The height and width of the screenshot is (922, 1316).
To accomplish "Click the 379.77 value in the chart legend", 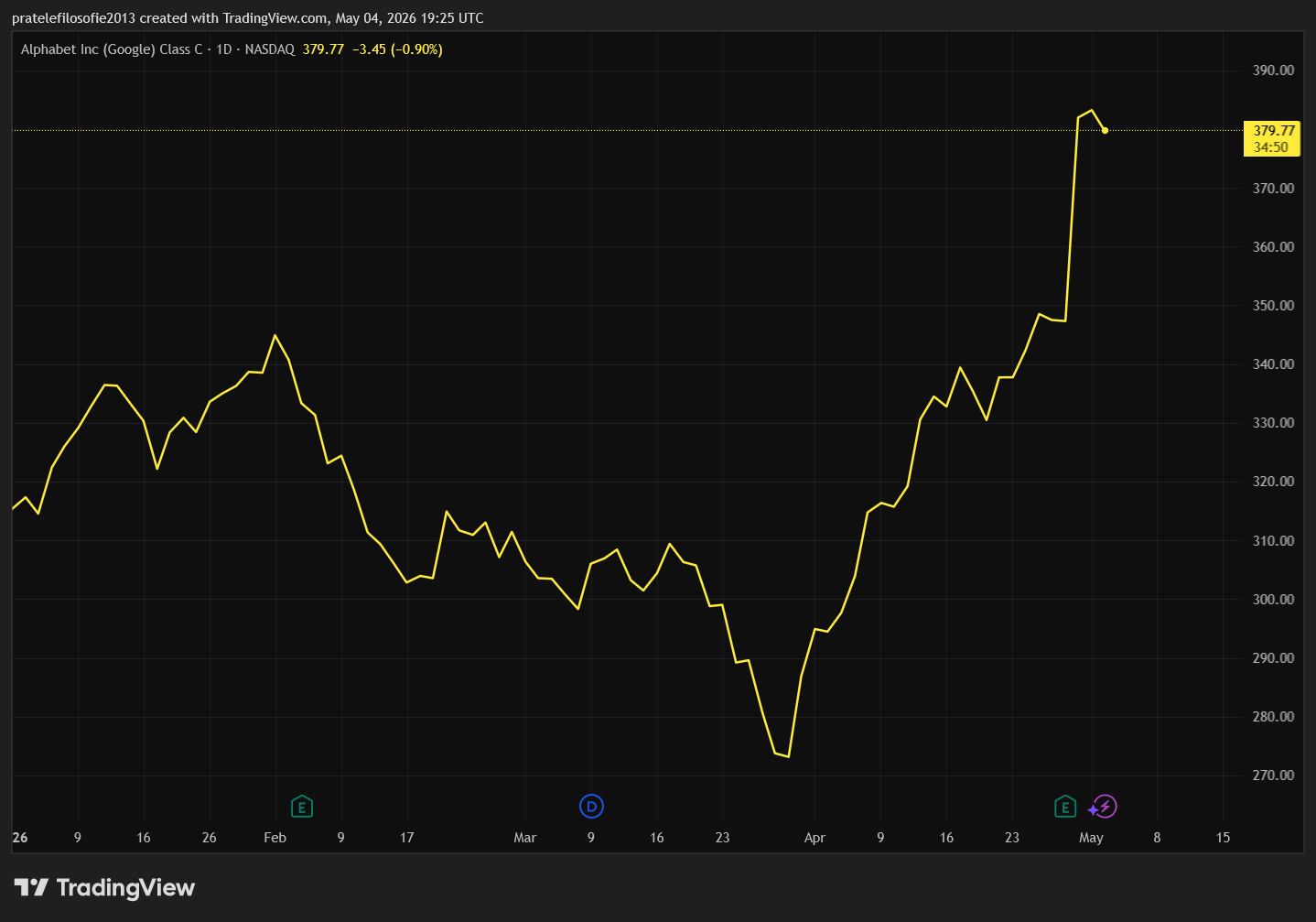I will pos(323,49).
